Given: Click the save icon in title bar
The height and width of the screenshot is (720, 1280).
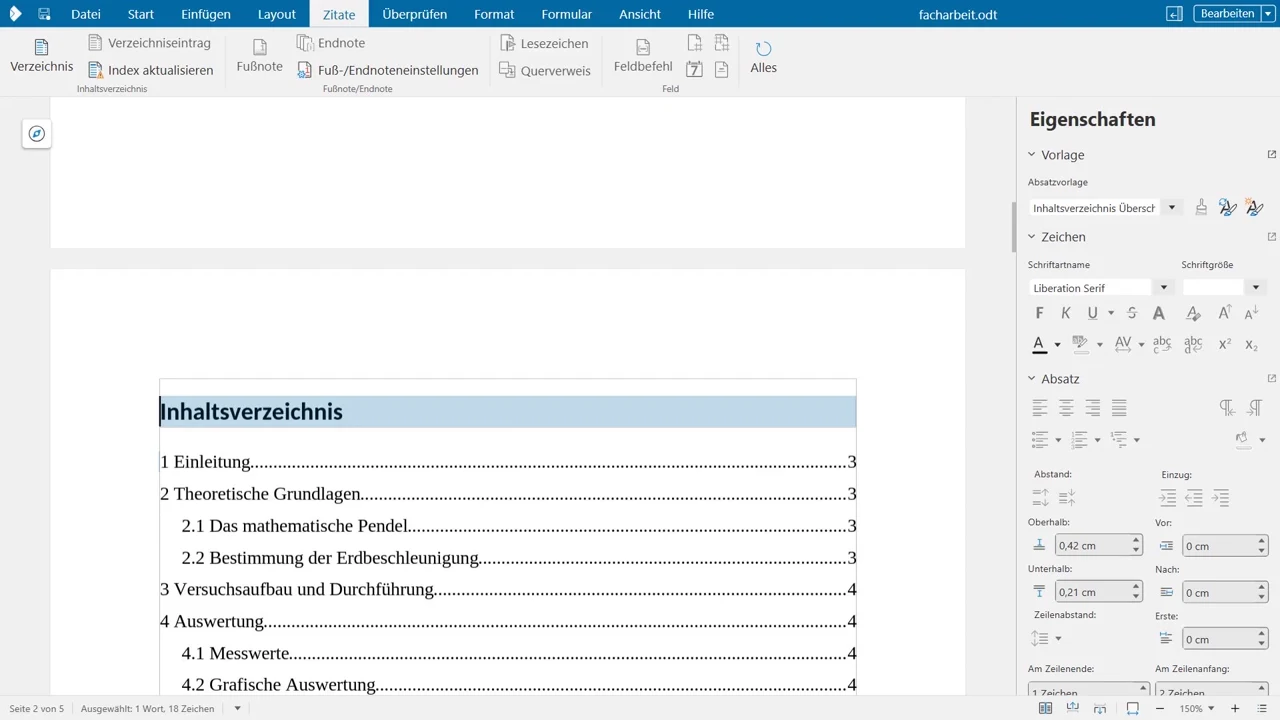Looking at the screenshot, I should [44, 14].
